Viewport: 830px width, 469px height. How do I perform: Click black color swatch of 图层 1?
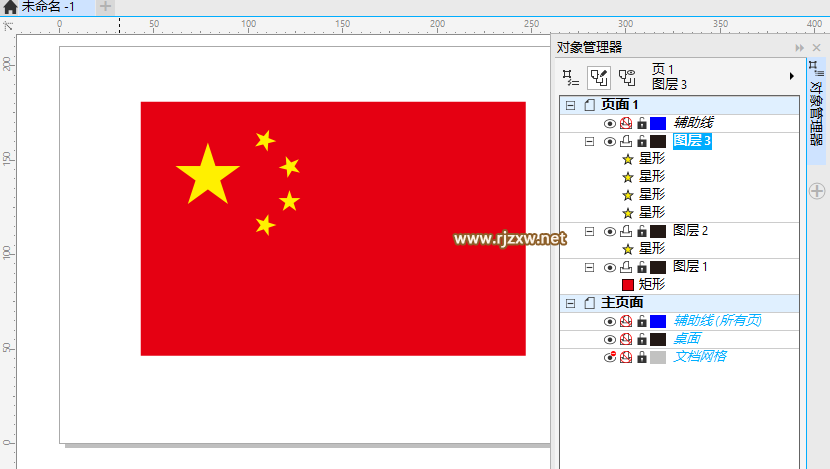657,267
